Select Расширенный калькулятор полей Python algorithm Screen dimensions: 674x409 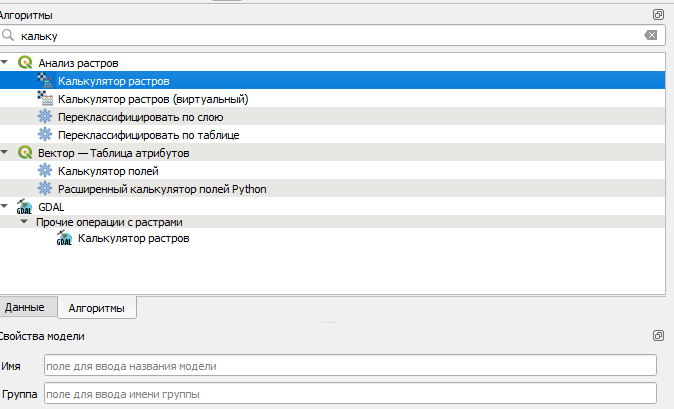click(162, 189)
